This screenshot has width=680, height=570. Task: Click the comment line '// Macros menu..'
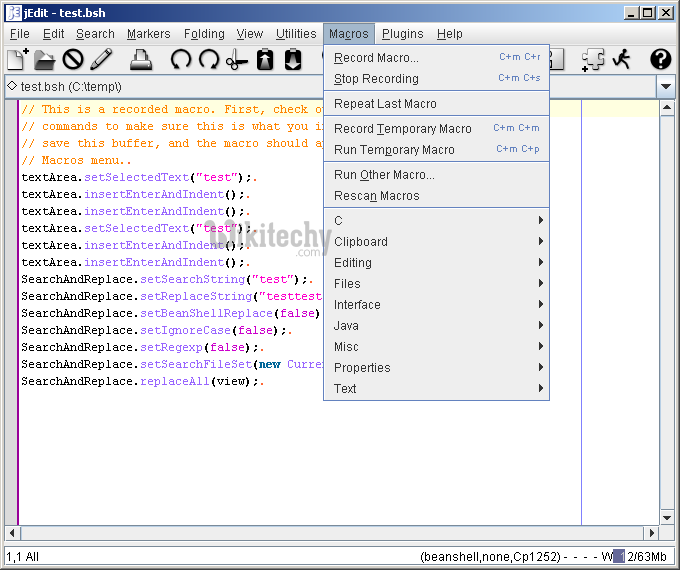76,161
